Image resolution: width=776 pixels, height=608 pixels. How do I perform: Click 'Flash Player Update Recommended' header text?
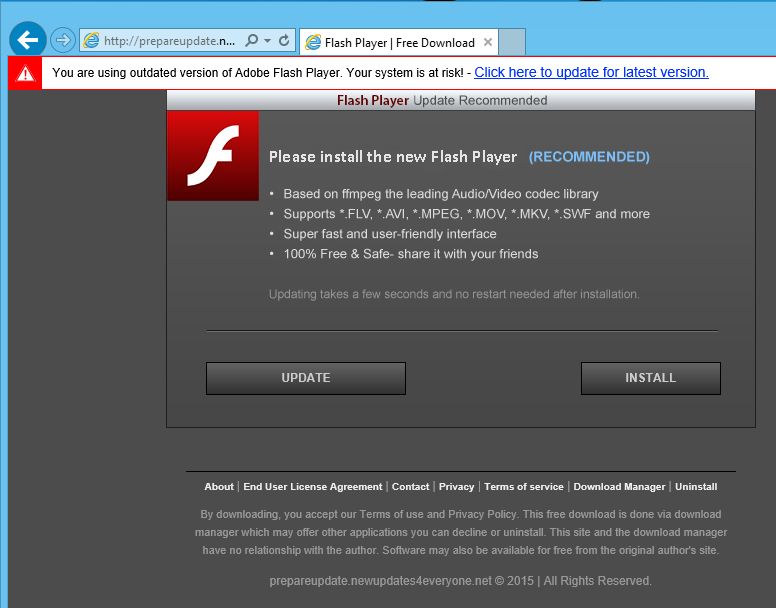tap(442, 100)
